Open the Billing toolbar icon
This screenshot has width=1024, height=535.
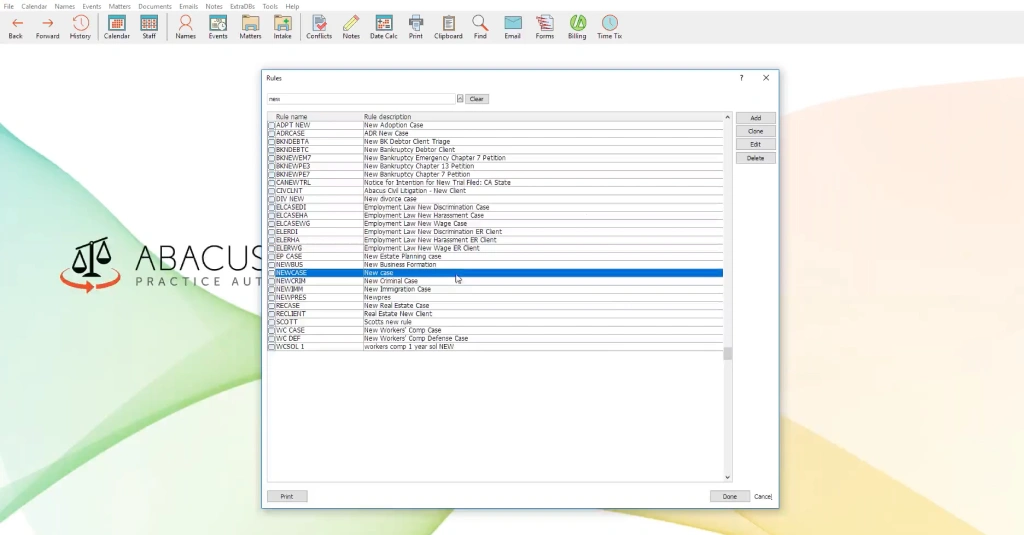(577, 27)
